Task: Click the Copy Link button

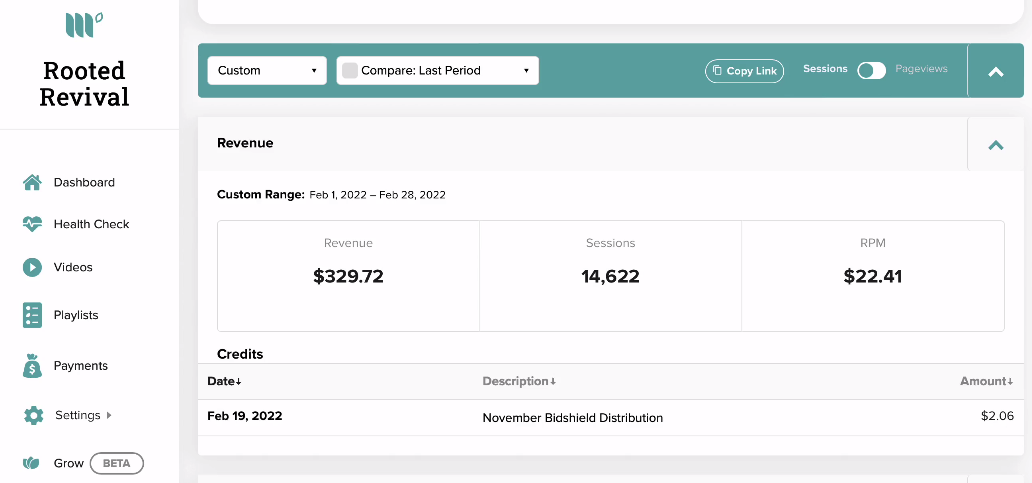Action: [x=744, y=71]
